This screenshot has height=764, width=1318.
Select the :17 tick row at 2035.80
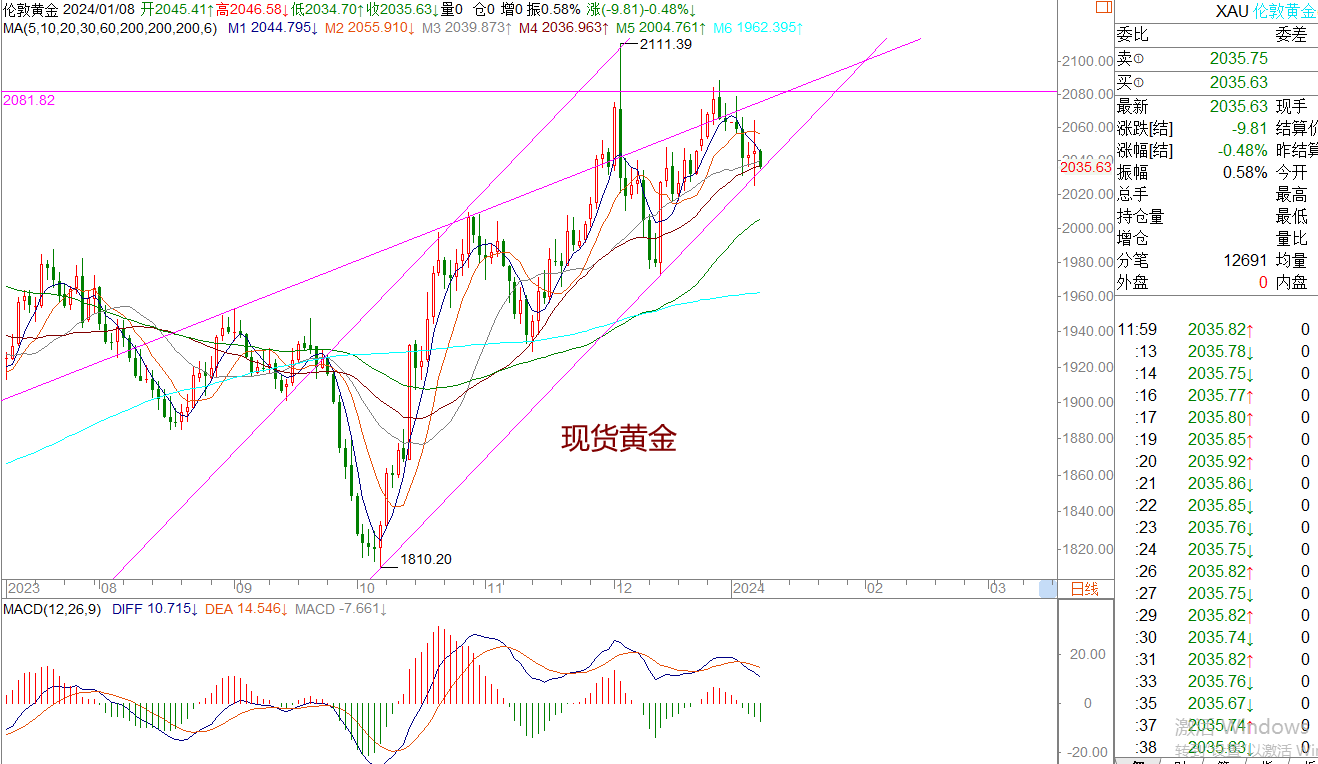pos(1215,417)
